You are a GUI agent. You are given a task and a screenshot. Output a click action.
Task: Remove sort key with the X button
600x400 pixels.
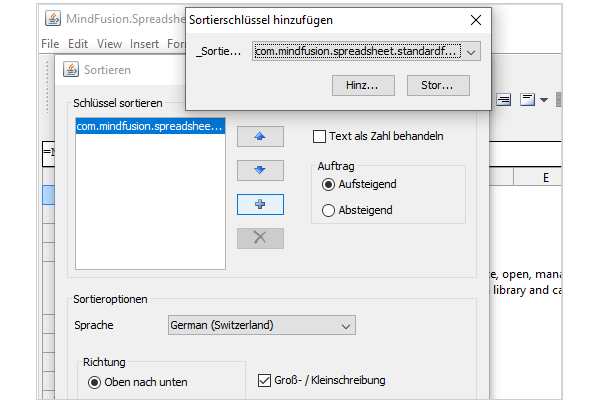(x=260, y=238)
